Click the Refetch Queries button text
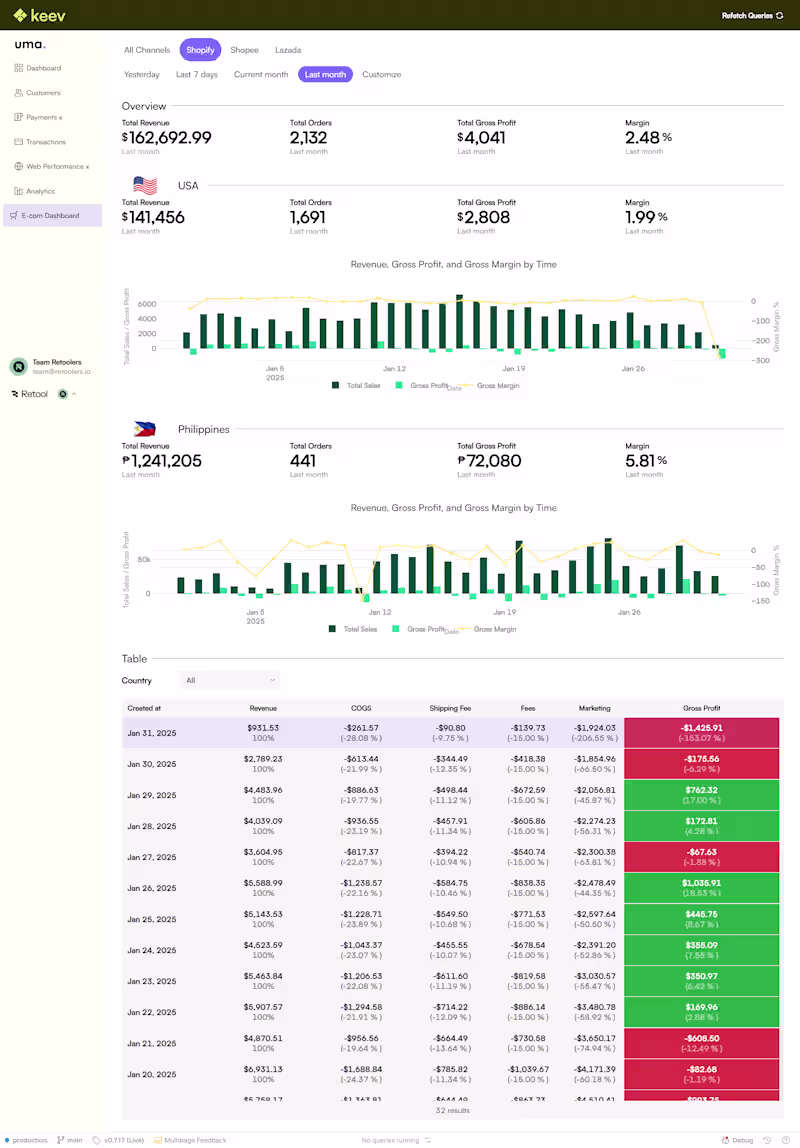800x1148 pixels. (747, 15)
